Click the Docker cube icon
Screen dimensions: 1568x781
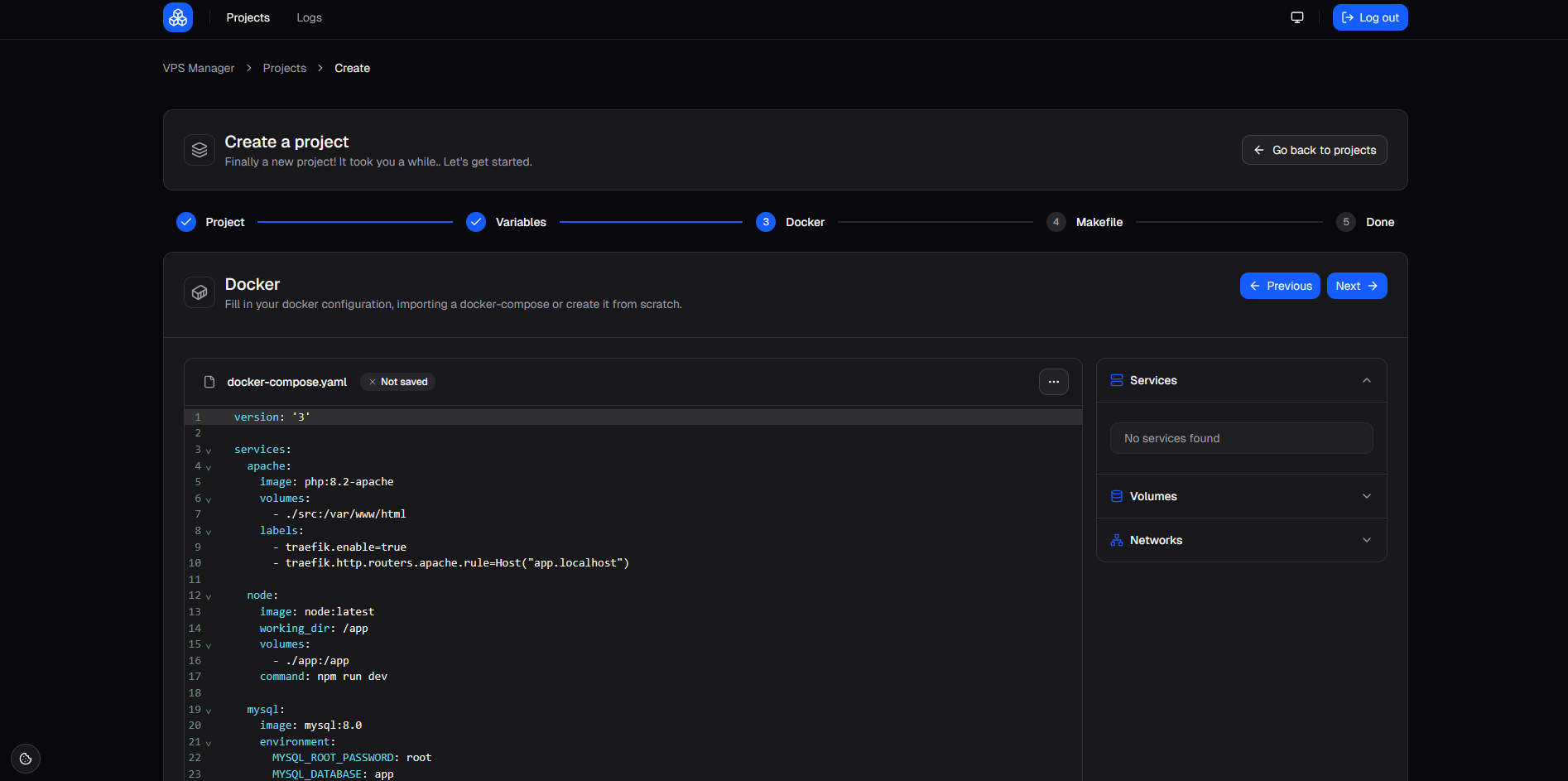coord(200,292)
